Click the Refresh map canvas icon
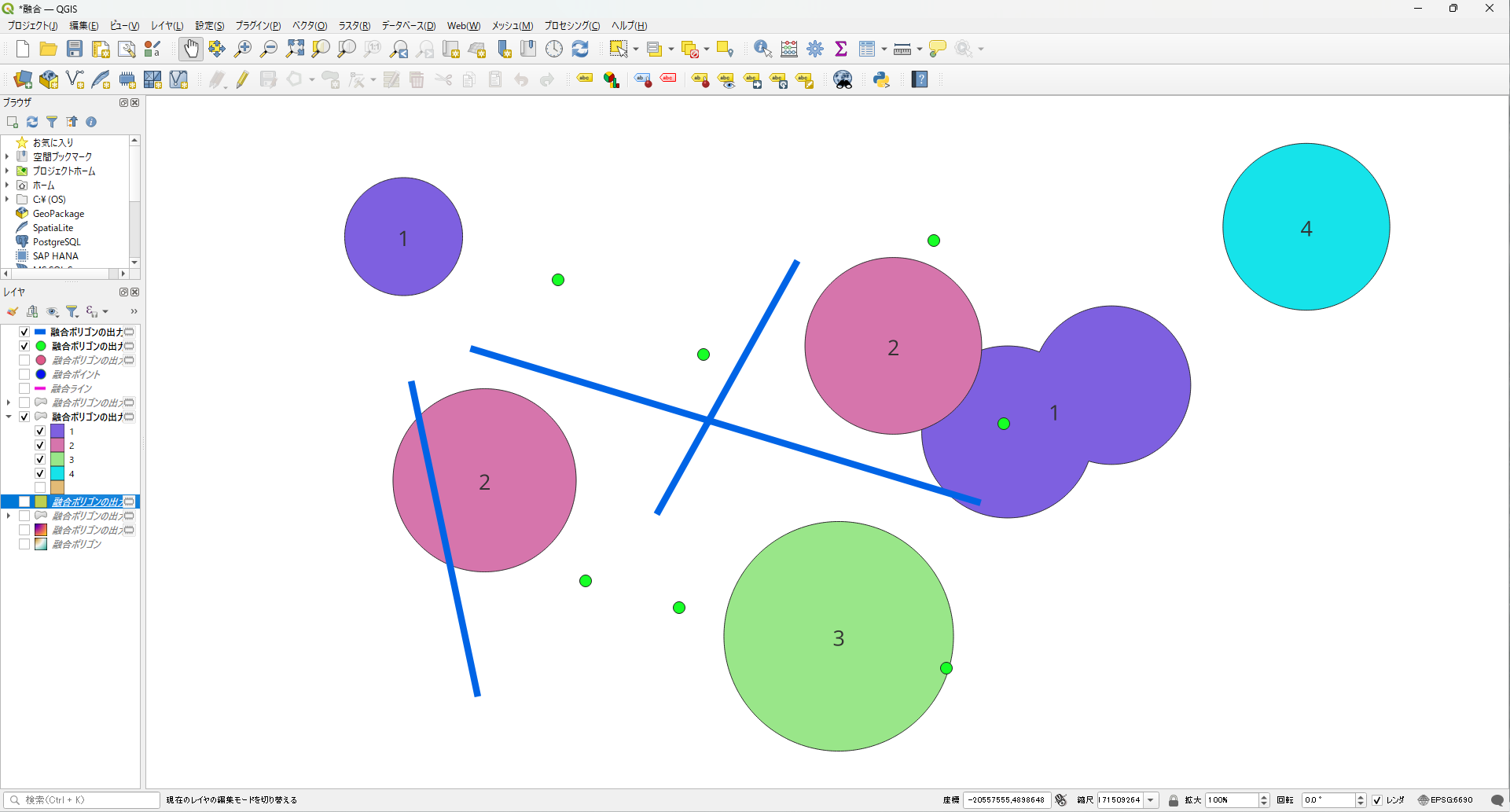Screen dimensions: 1510x812 pyautogui.click(x=580, y=49)
